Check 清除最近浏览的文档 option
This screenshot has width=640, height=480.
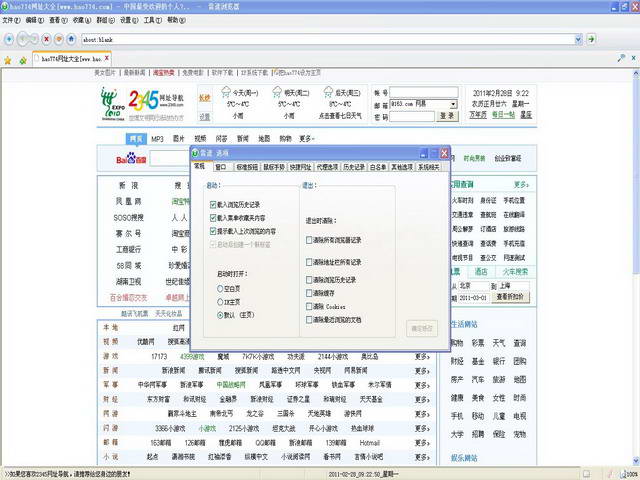(309, 320)
